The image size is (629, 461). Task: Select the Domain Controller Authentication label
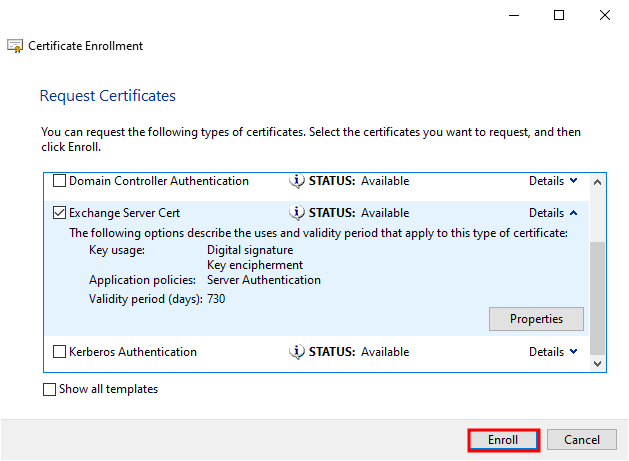[159, 181]
